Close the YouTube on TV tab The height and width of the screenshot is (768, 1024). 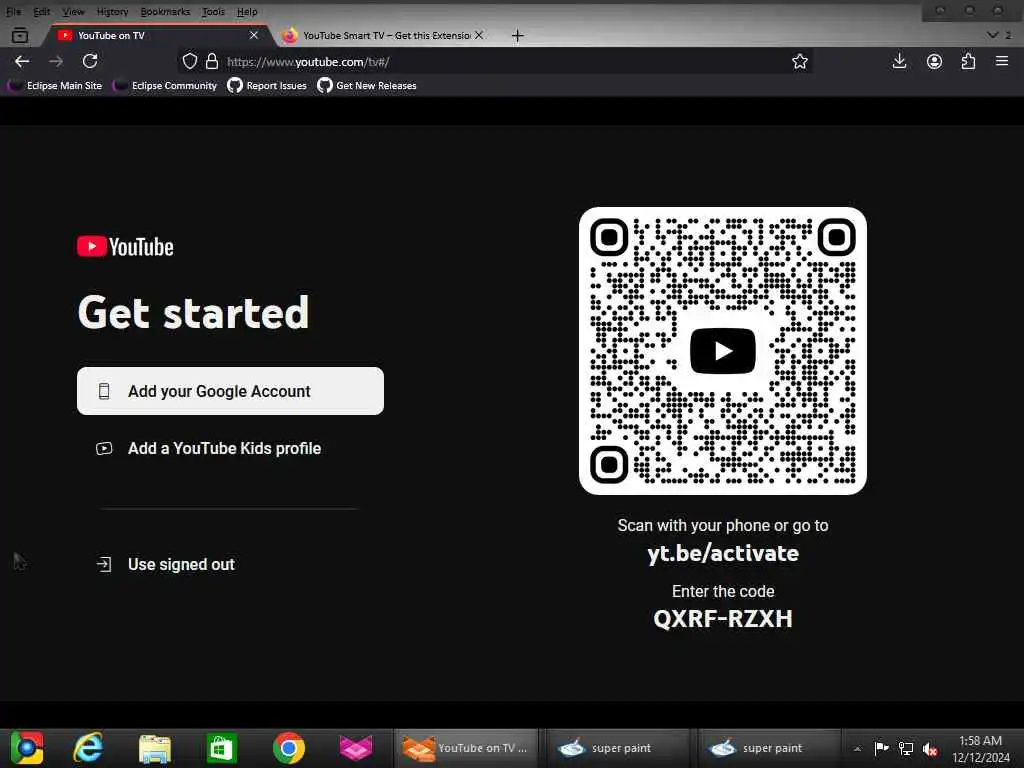[254, 35]
